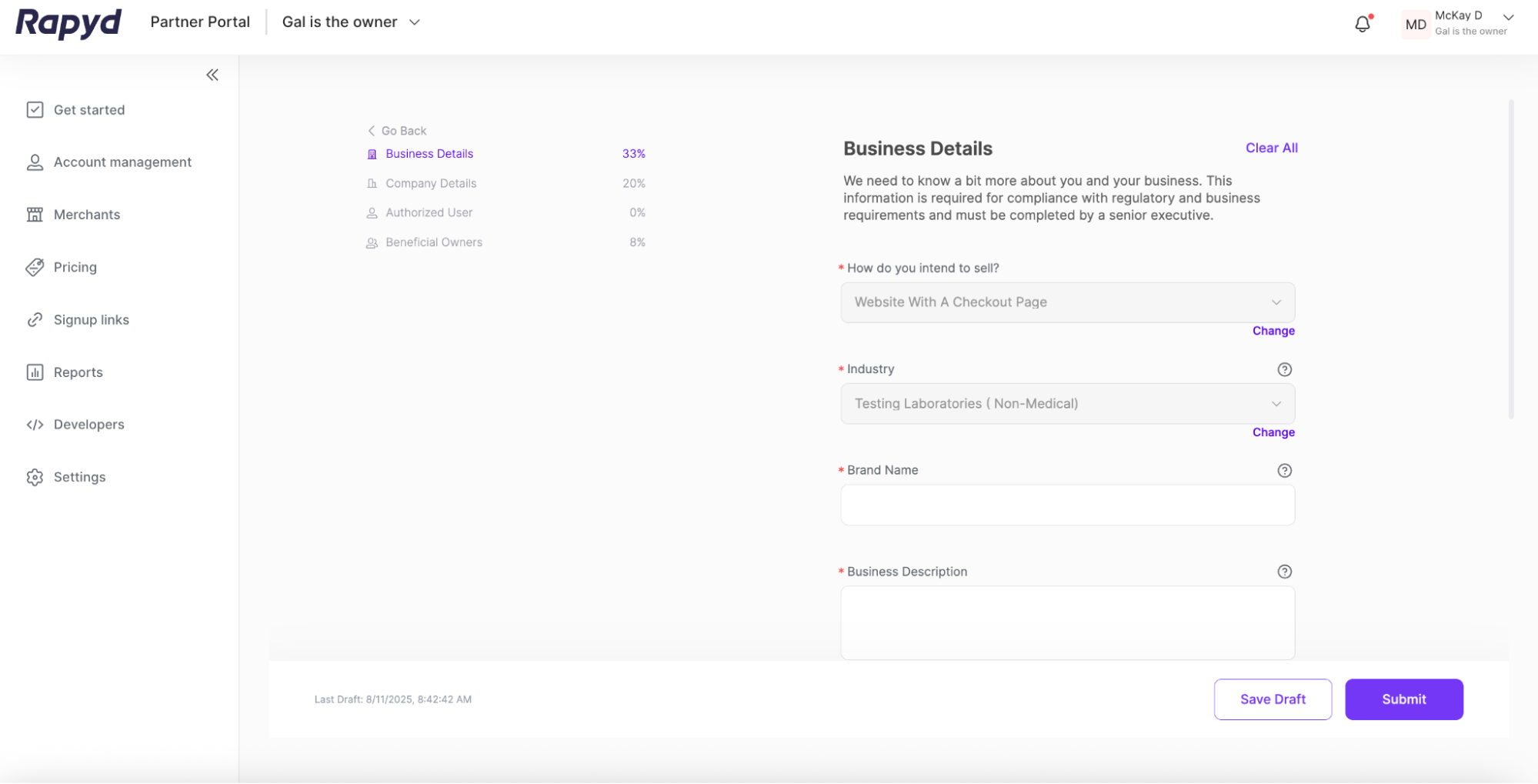Screen dimensions: 1538x784
Task: Click the notification bell icon
Action: tap(1362, 24)
